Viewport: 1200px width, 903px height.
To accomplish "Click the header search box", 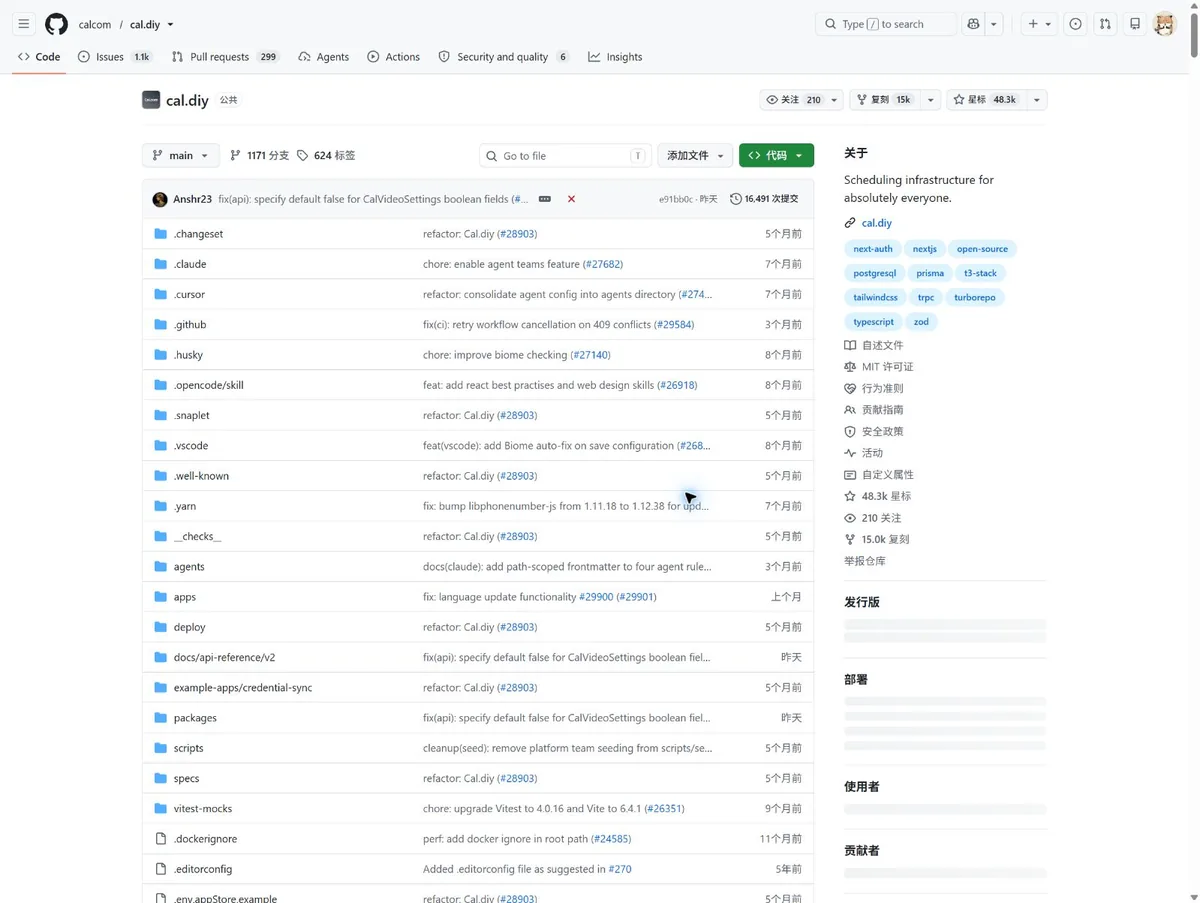I will (x=886, y=24).
